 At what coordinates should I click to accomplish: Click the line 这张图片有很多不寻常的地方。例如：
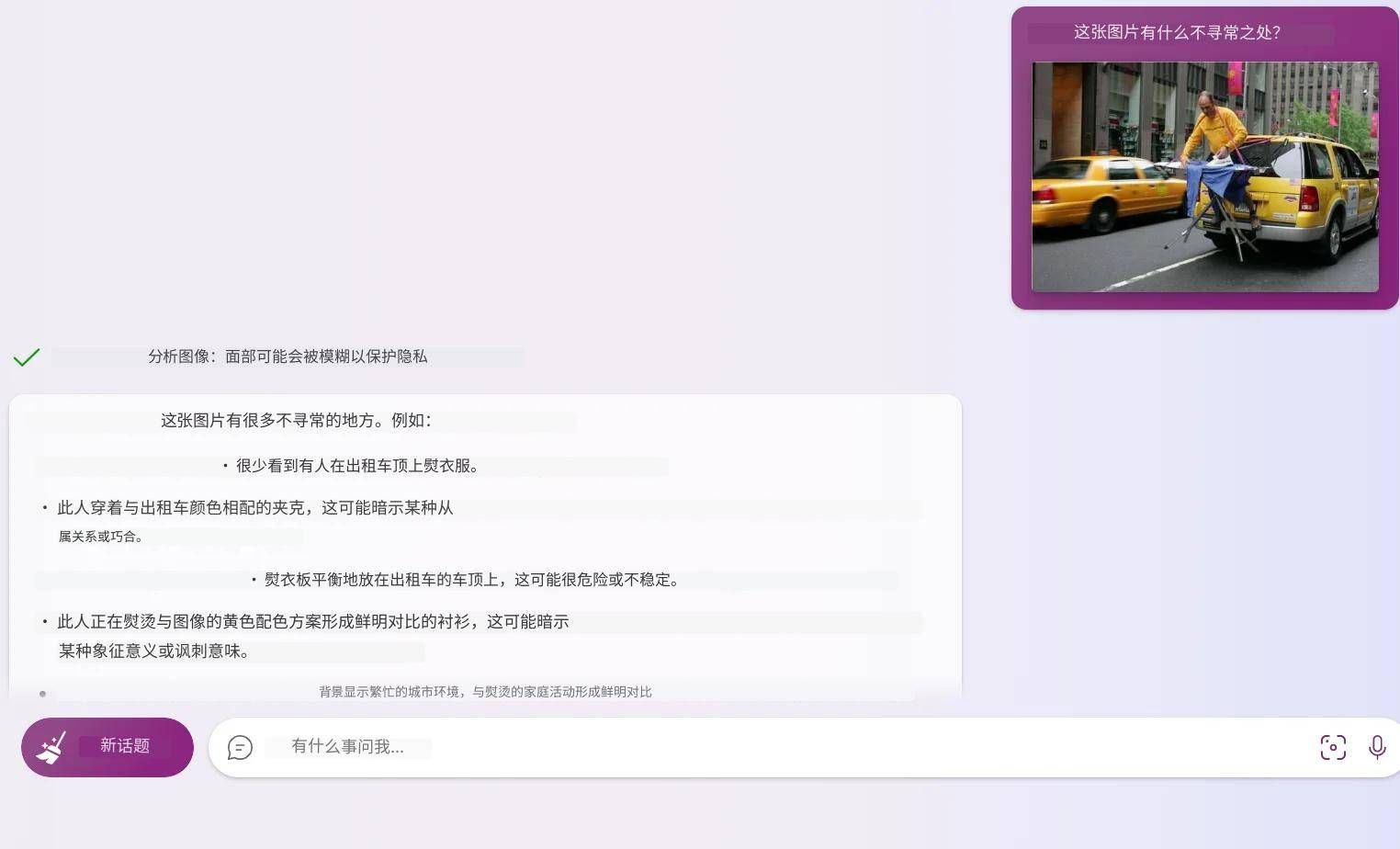tap(296, 421)
